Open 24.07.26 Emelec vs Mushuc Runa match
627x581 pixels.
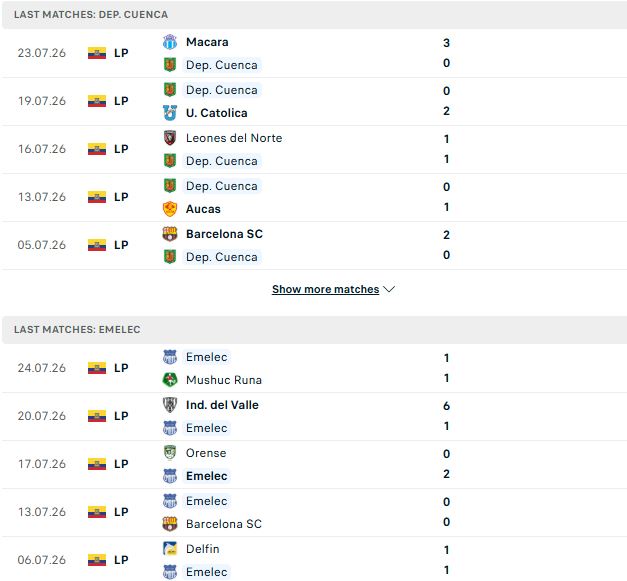tap(314, 368)
